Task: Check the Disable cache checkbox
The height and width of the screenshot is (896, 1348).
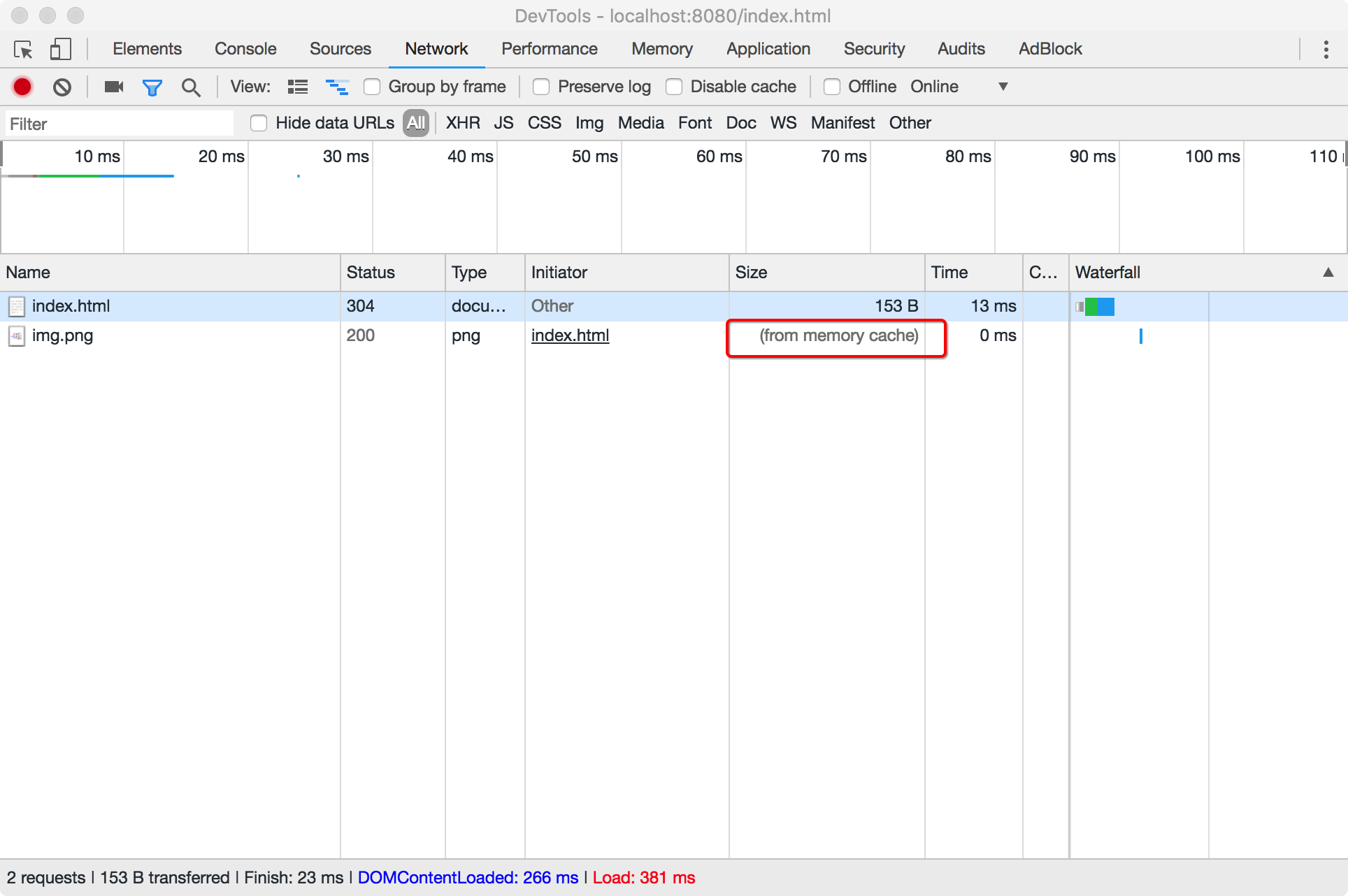Action: pyautogui.click(x=674, y=87)
